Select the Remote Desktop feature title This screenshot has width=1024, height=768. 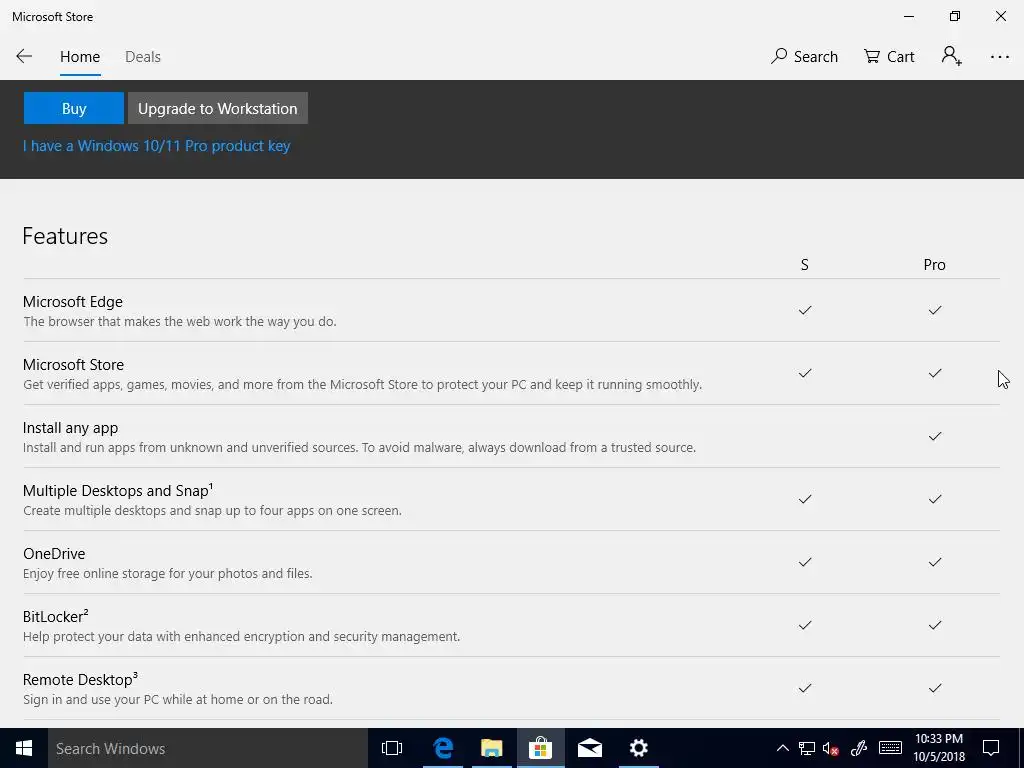80,679
